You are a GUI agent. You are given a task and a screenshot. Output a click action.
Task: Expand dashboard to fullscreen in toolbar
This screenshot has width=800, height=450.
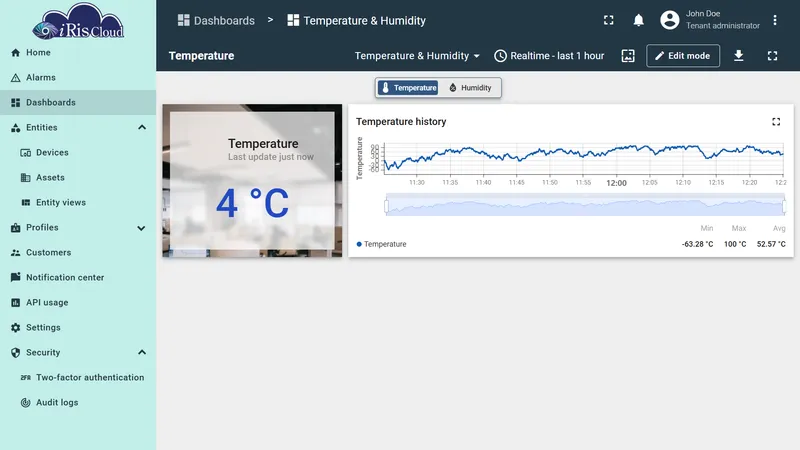pos(772,56)
